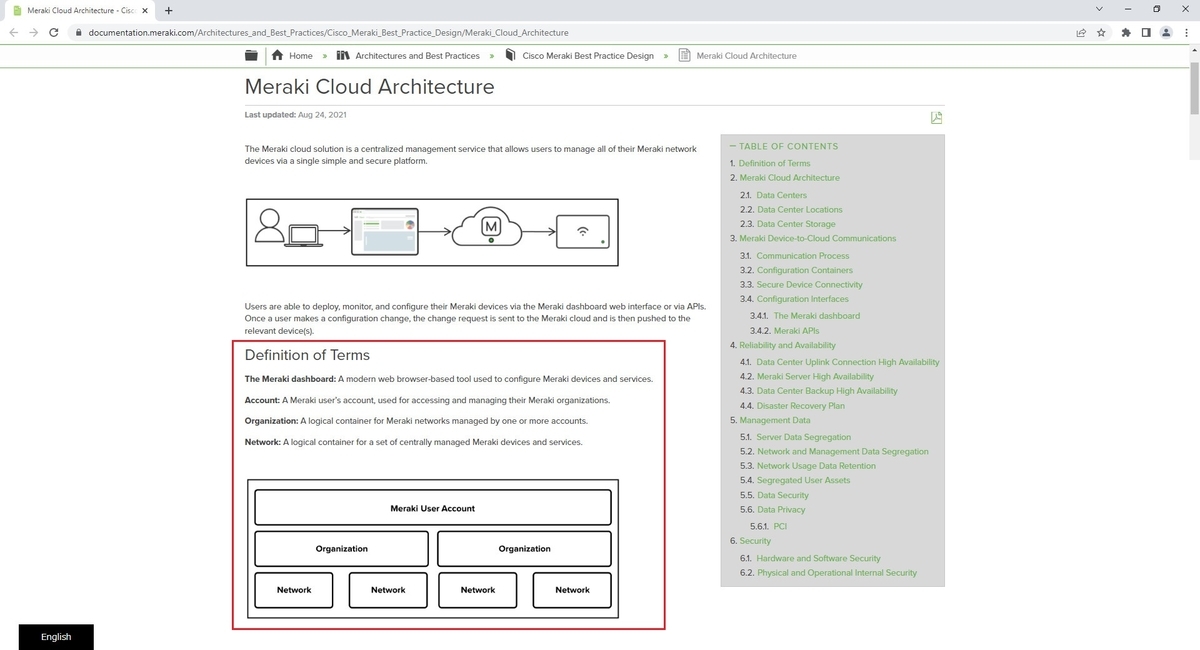
Task: Open the Chrome three-dot menu
Action: [x=1187, y=32]
